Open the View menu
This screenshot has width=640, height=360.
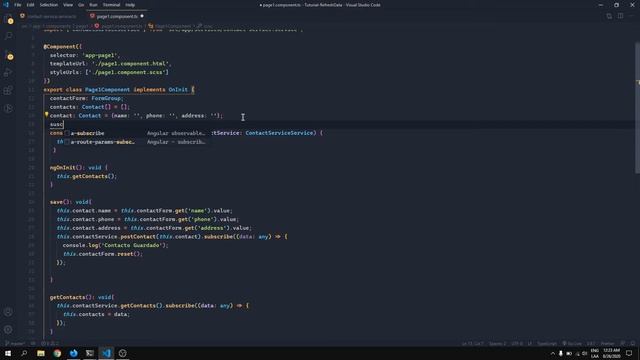pyautogui.click(x=68, y=5)
